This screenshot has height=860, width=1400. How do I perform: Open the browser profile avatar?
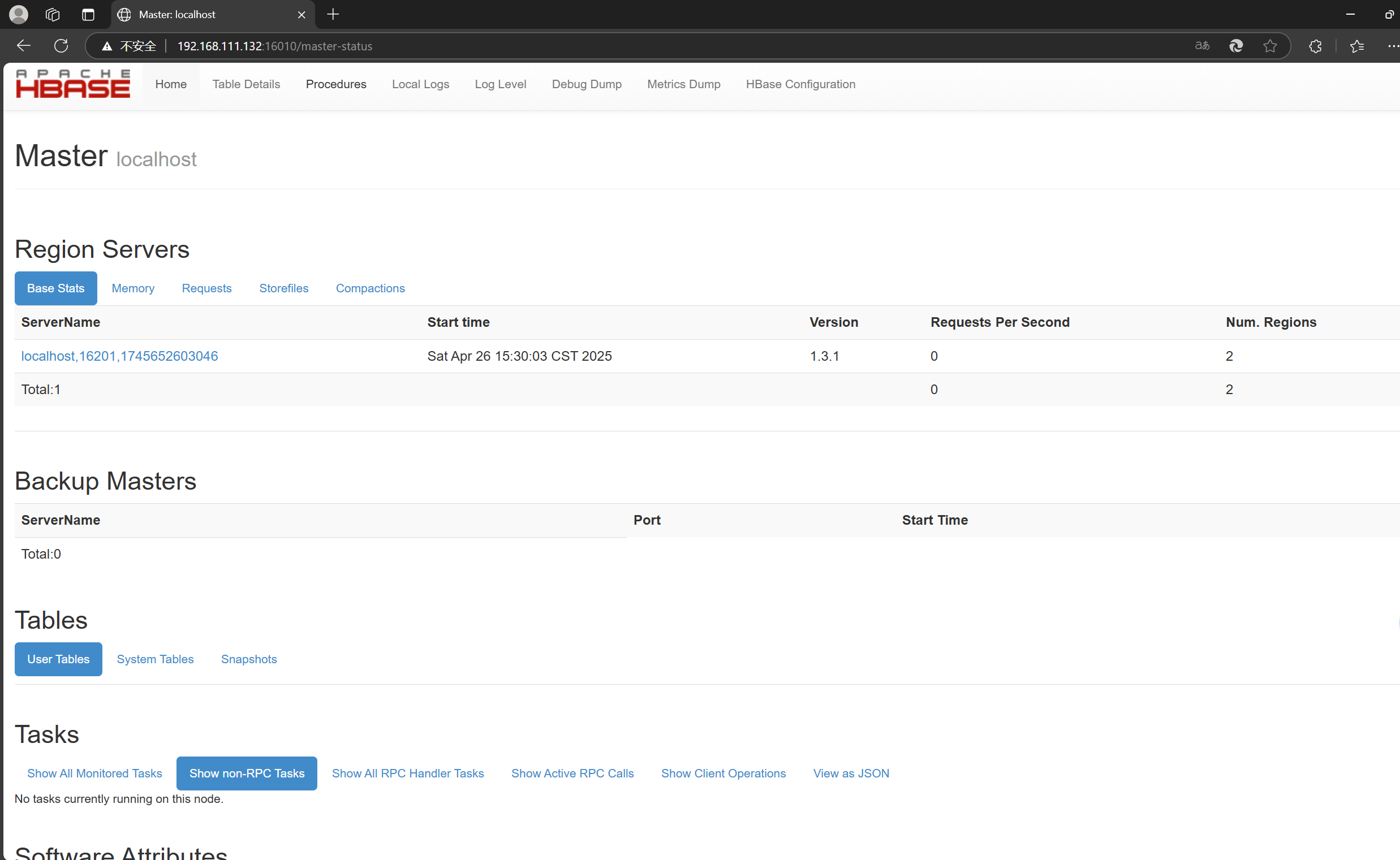pyautogui.click(x=18, y=14)
